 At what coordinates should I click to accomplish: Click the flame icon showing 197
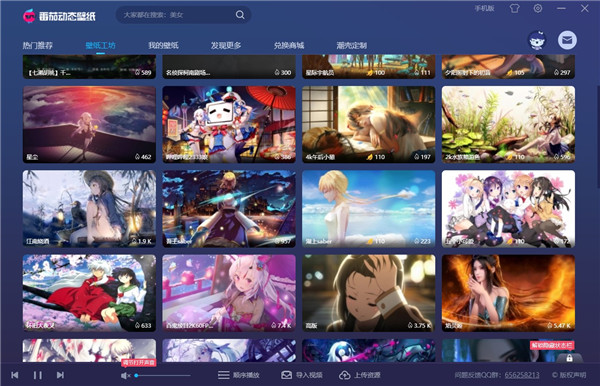tap(417, 157)
